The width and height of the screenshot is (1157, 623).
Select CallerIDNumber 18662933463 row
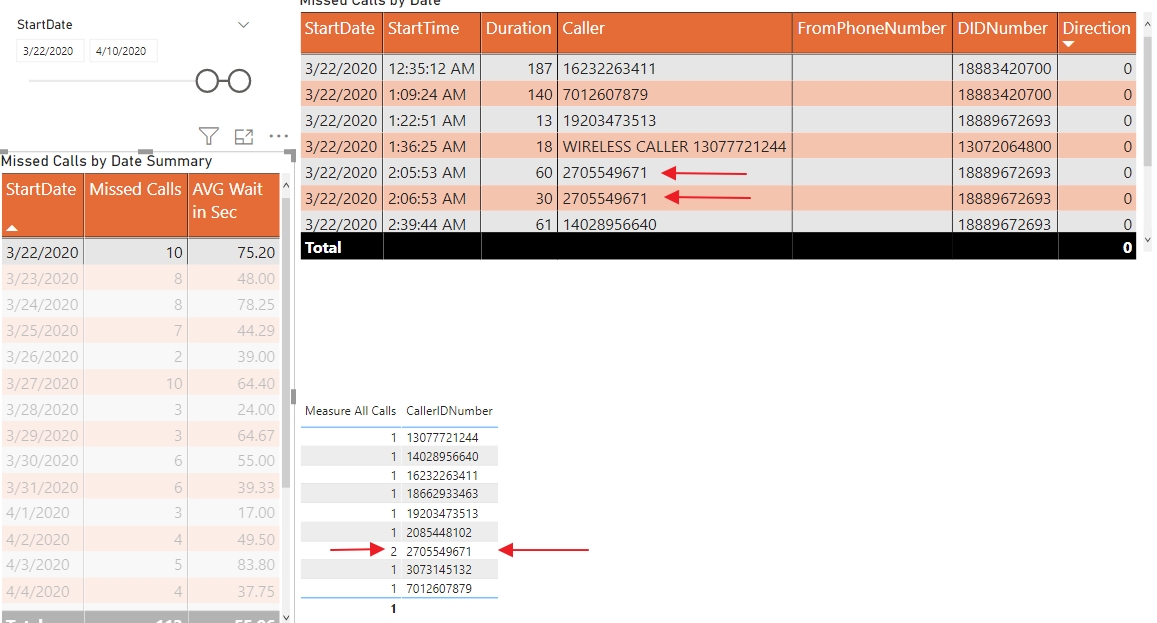point(399,493)
